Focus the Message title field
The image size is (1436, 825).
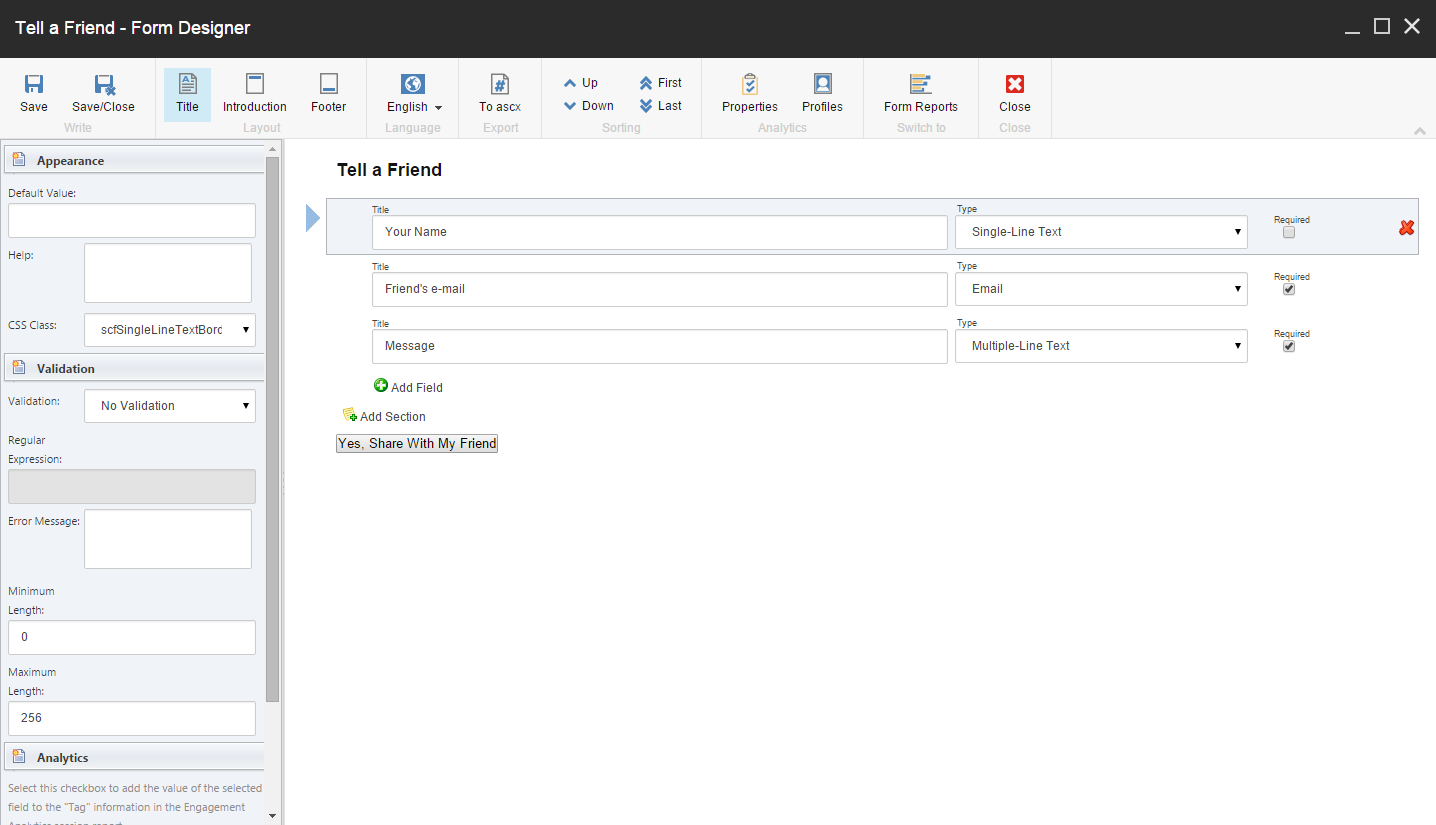coord(659,346)
